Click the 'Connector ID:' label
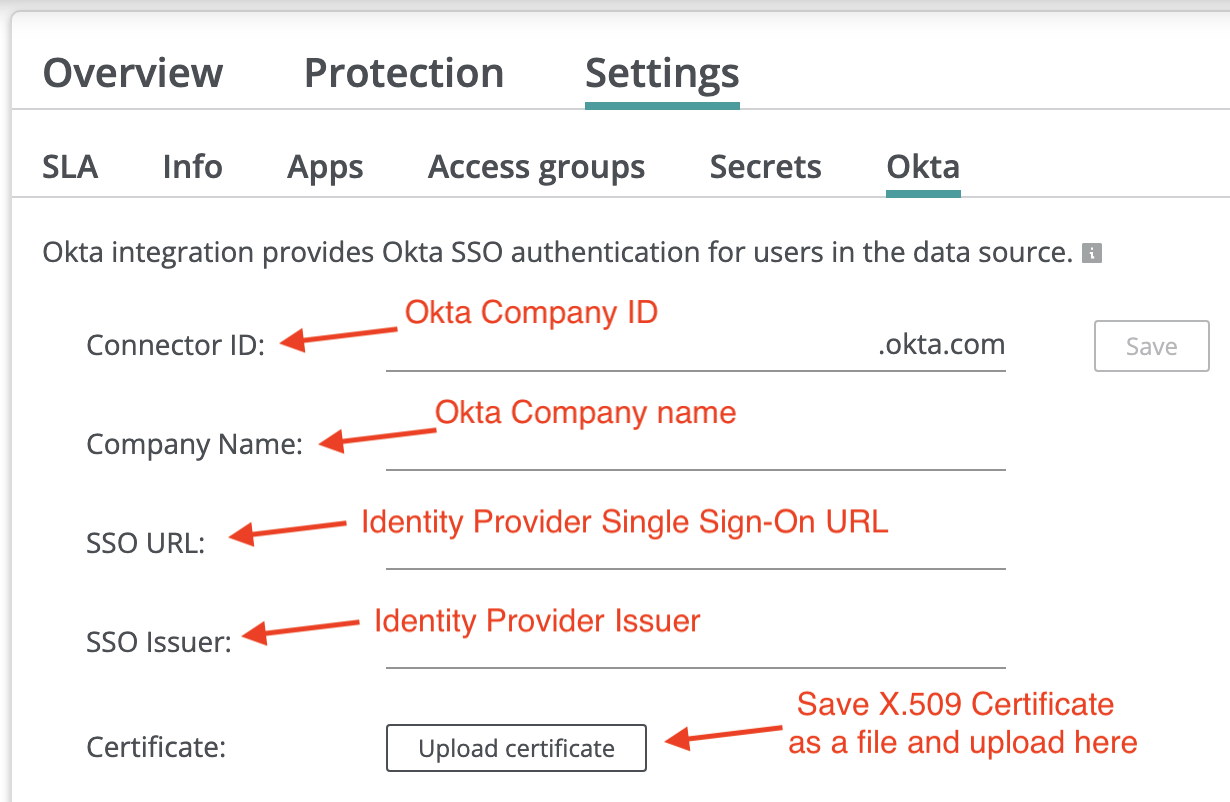The image size is (1230, 802). tap(176, 345)
